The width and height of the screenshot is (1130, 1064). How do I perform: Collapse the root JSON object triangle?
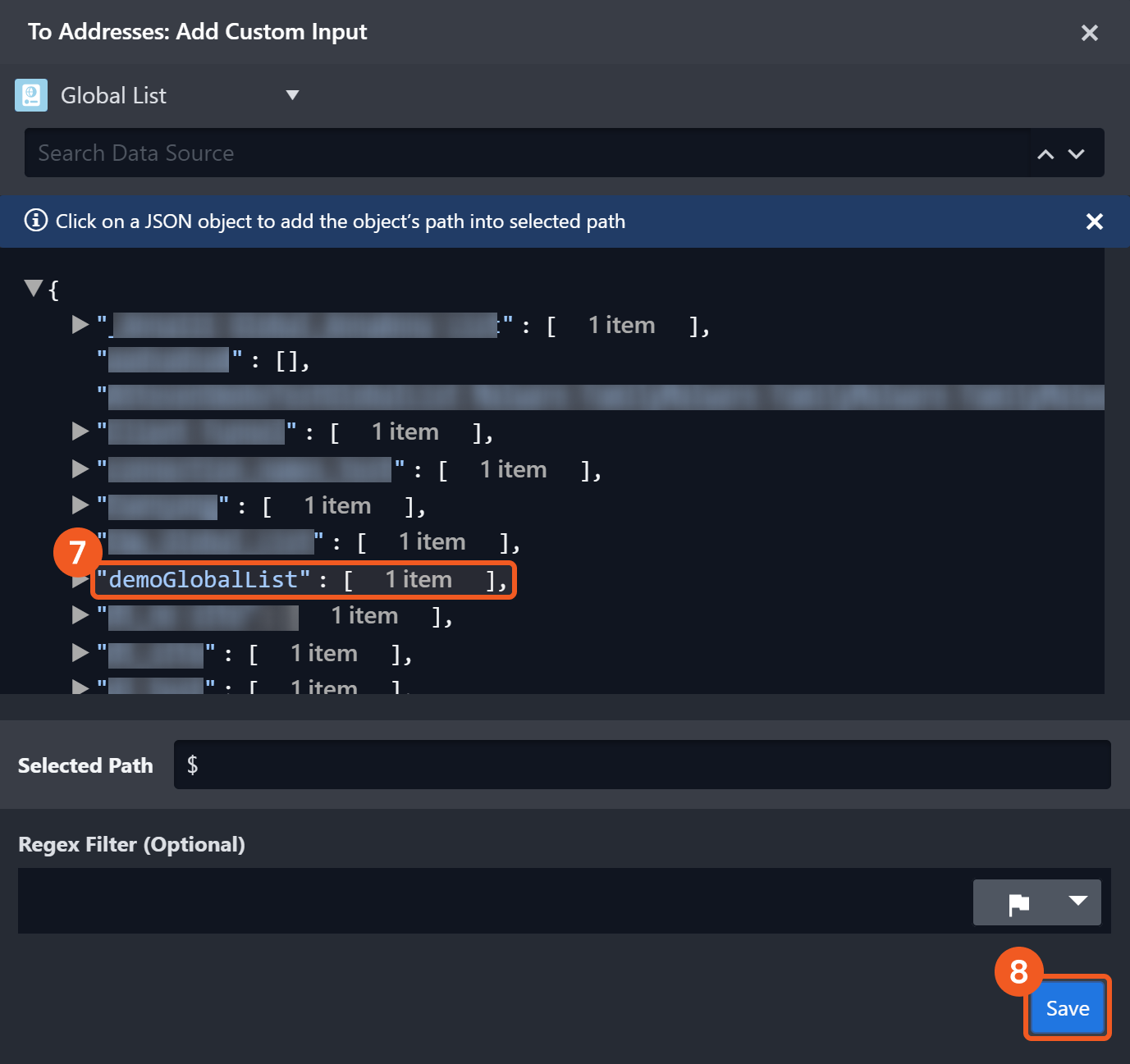pos(34,288)
